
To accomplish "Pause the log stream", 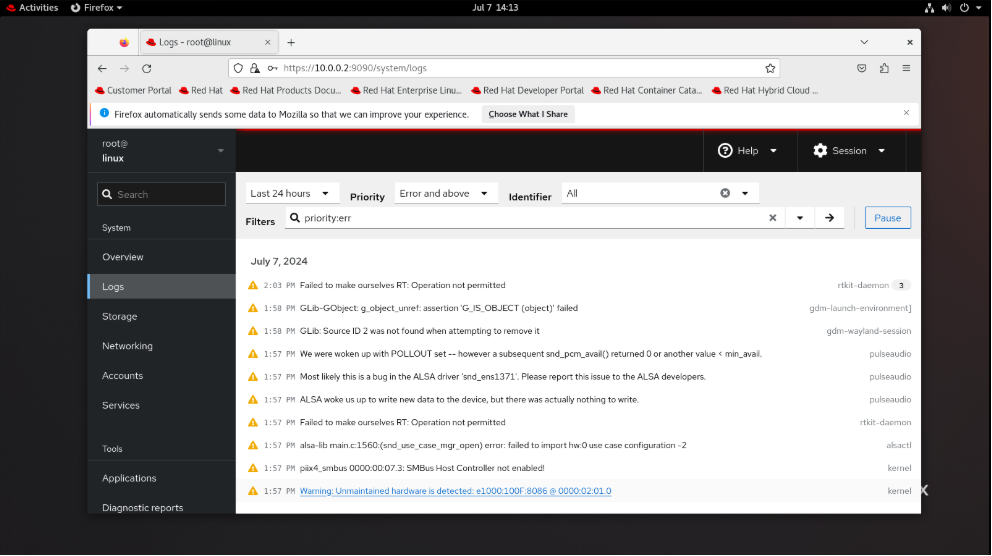I will click(888, 218).
